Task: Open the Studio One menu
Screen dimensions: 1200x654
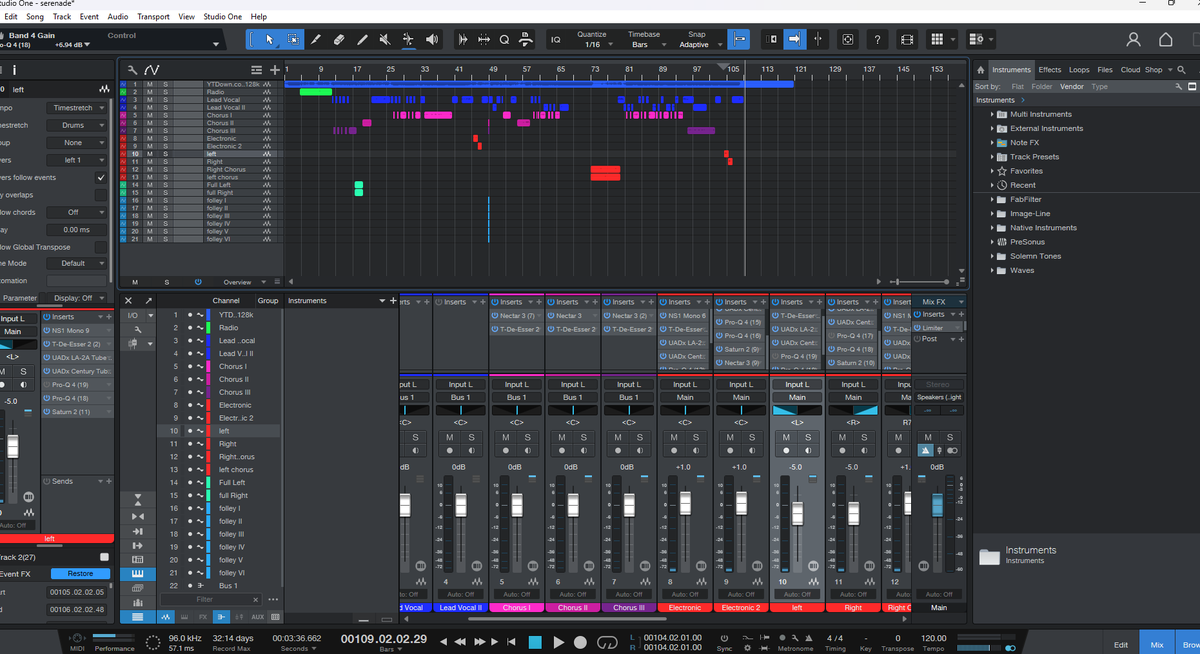Action: [x=224, y=17]
